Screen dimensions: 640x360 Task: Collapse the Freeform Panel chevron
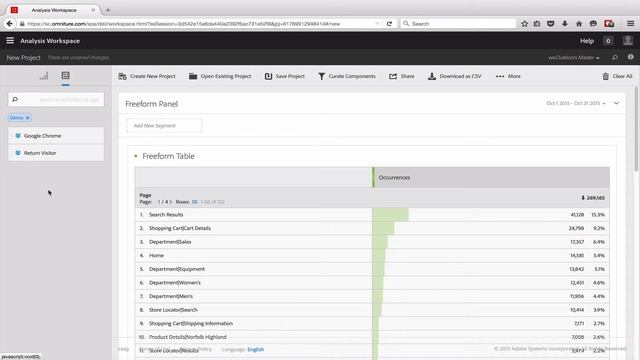tap(616, 103)
